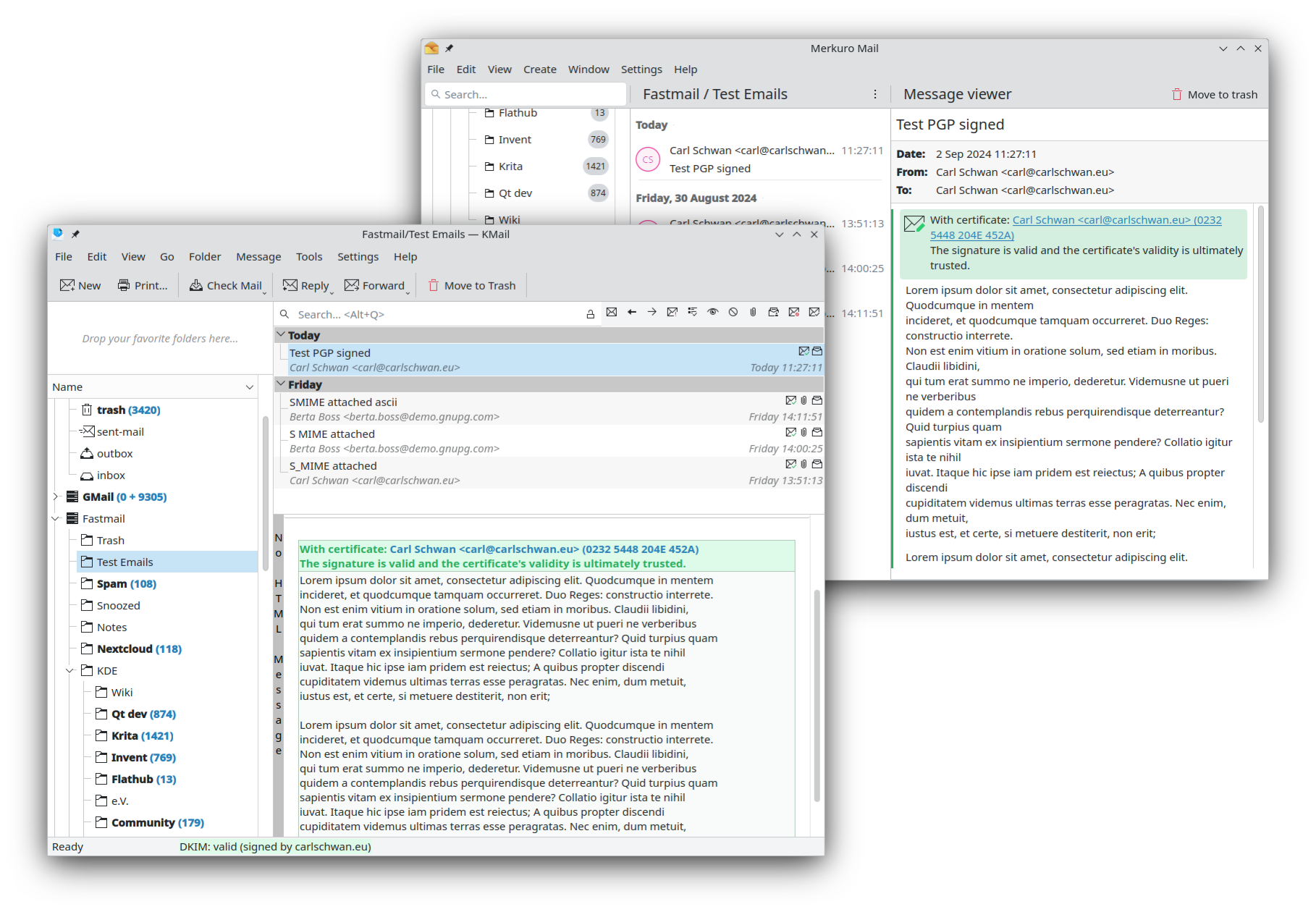Click the padlock icon in KMail search bar
1316x912 pixels.
[591, 314]
